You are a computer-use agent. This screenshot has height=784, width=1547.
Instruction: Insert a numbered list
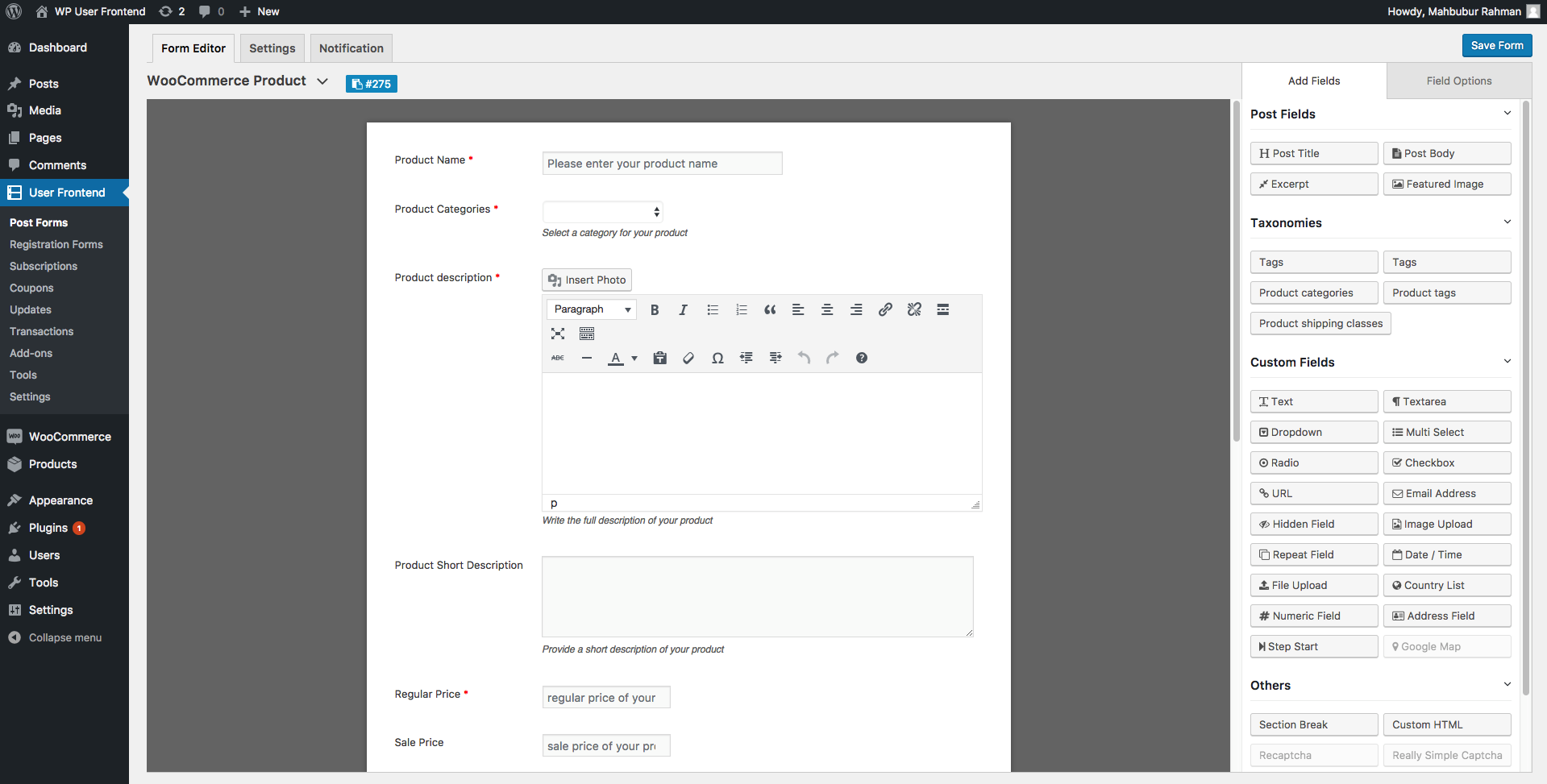742,309
